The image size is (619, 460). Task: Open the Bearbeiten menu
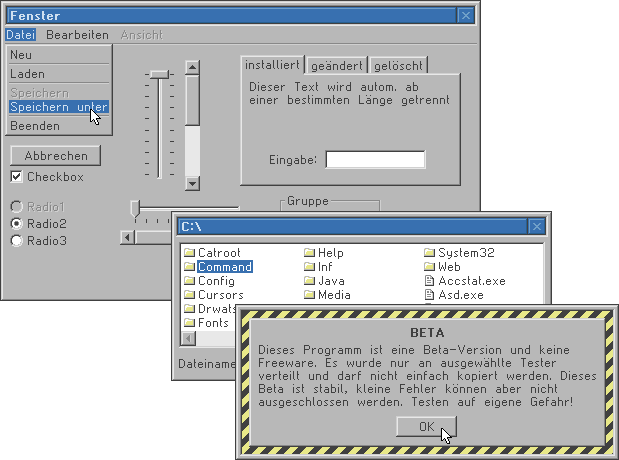tap(77, 35)
